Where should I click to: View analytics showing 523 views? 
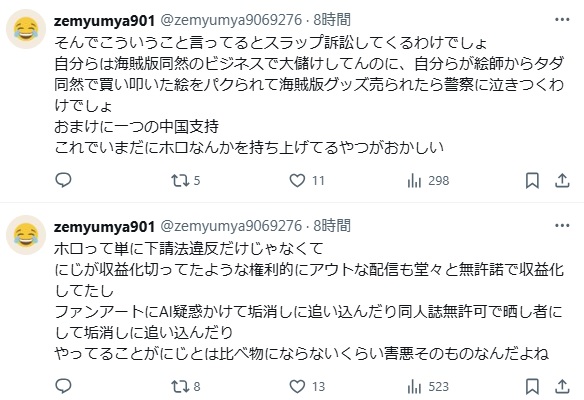pos(428,387)
